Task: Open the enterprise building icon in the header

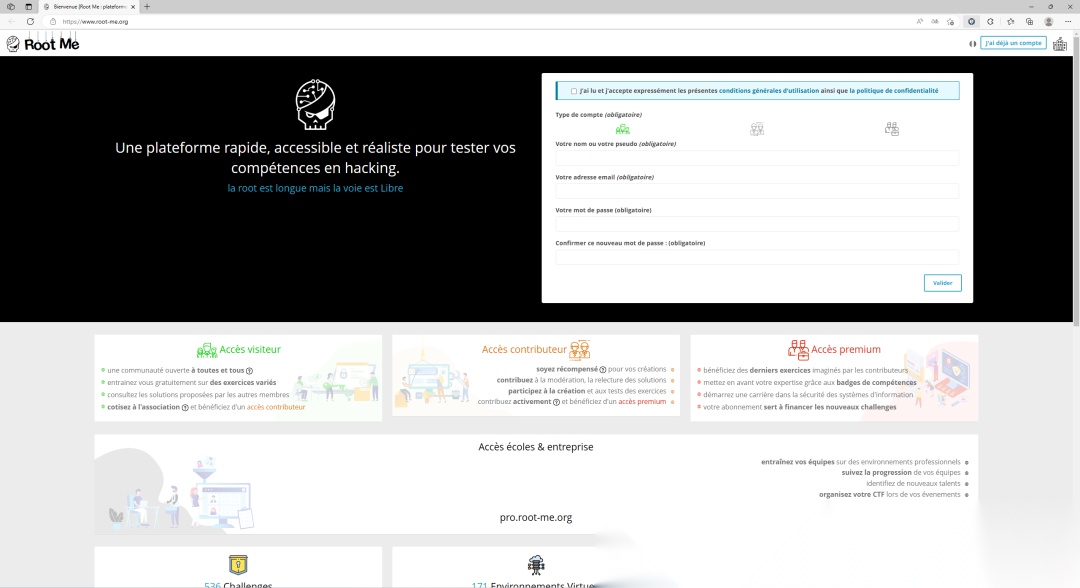Action: (x=1060, y=44)
